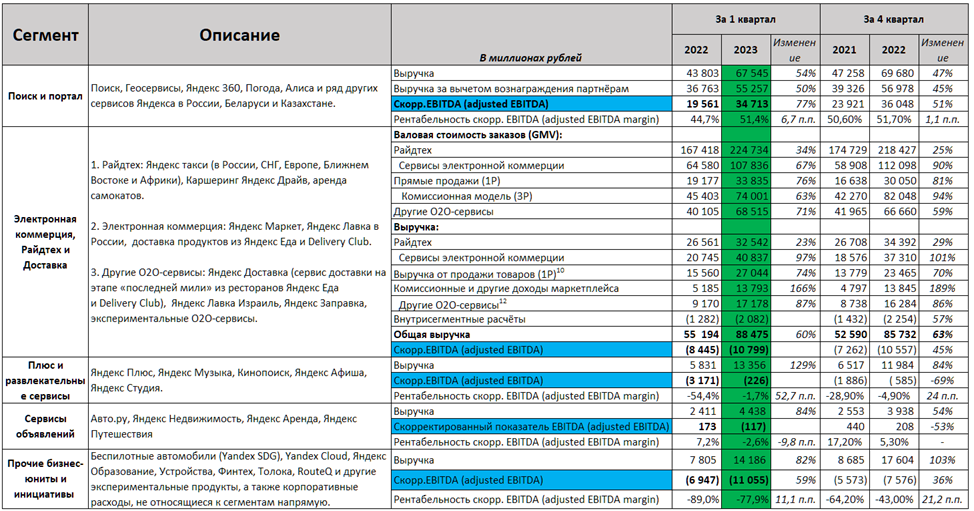Screen dimensions: 974x511
Task: Click the GMV value '224 734'
Action: [745, 150]
